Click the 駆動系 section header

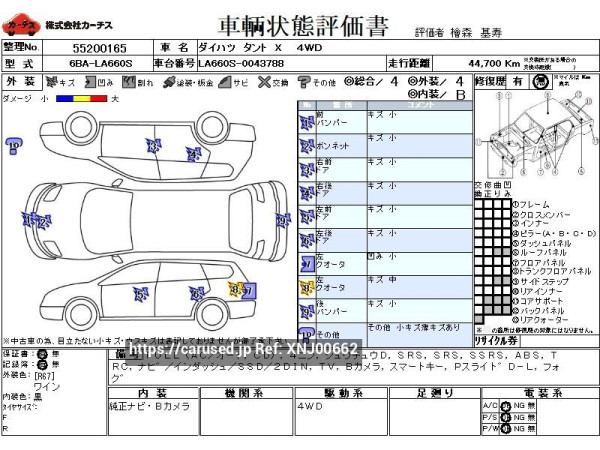(341, 393)
